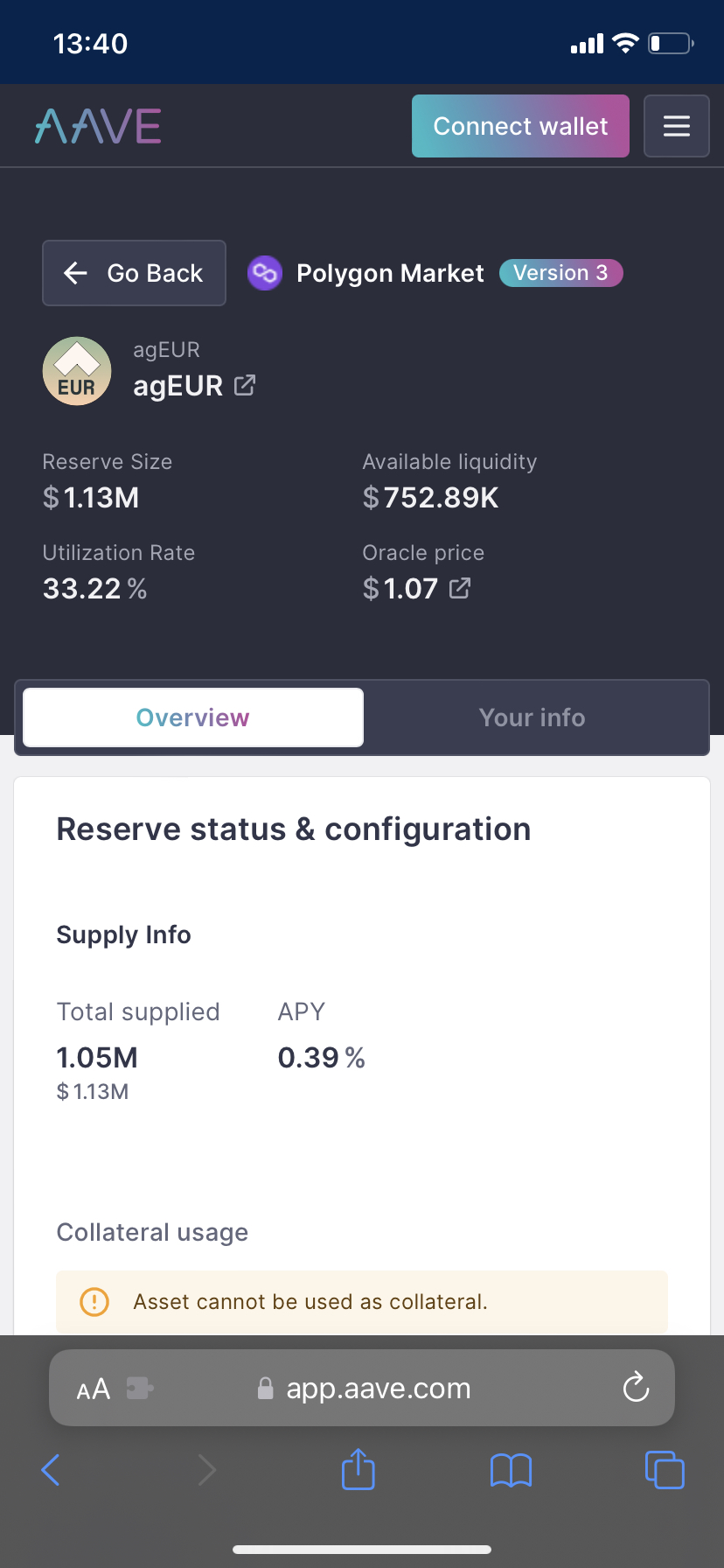
Task: Open the tab switcher icon
Action: (665, 1470)
